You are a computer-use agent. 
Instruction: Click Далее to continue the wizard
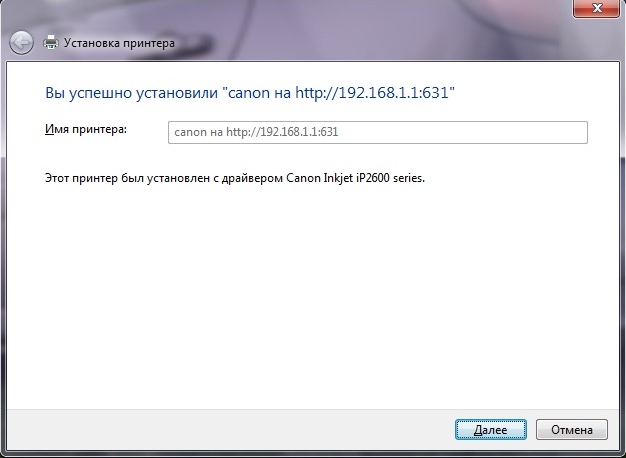491,430
